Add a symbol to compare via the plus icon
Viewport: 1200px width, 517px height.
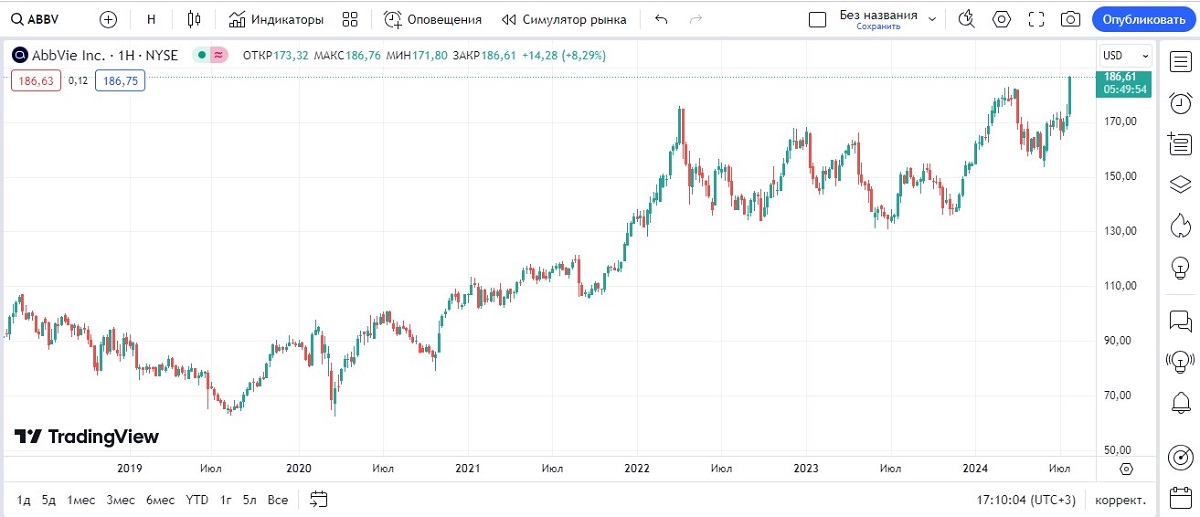pyautogui.click(x=108, y=19)
